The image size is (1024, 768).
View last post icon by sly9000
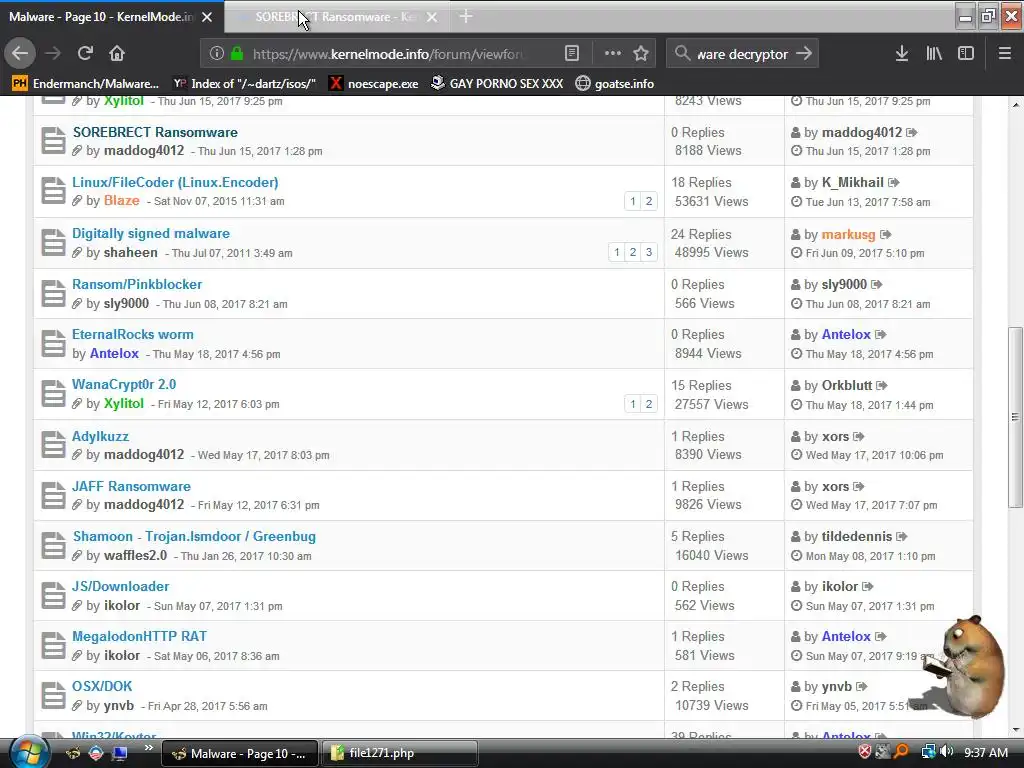[877, 284]
